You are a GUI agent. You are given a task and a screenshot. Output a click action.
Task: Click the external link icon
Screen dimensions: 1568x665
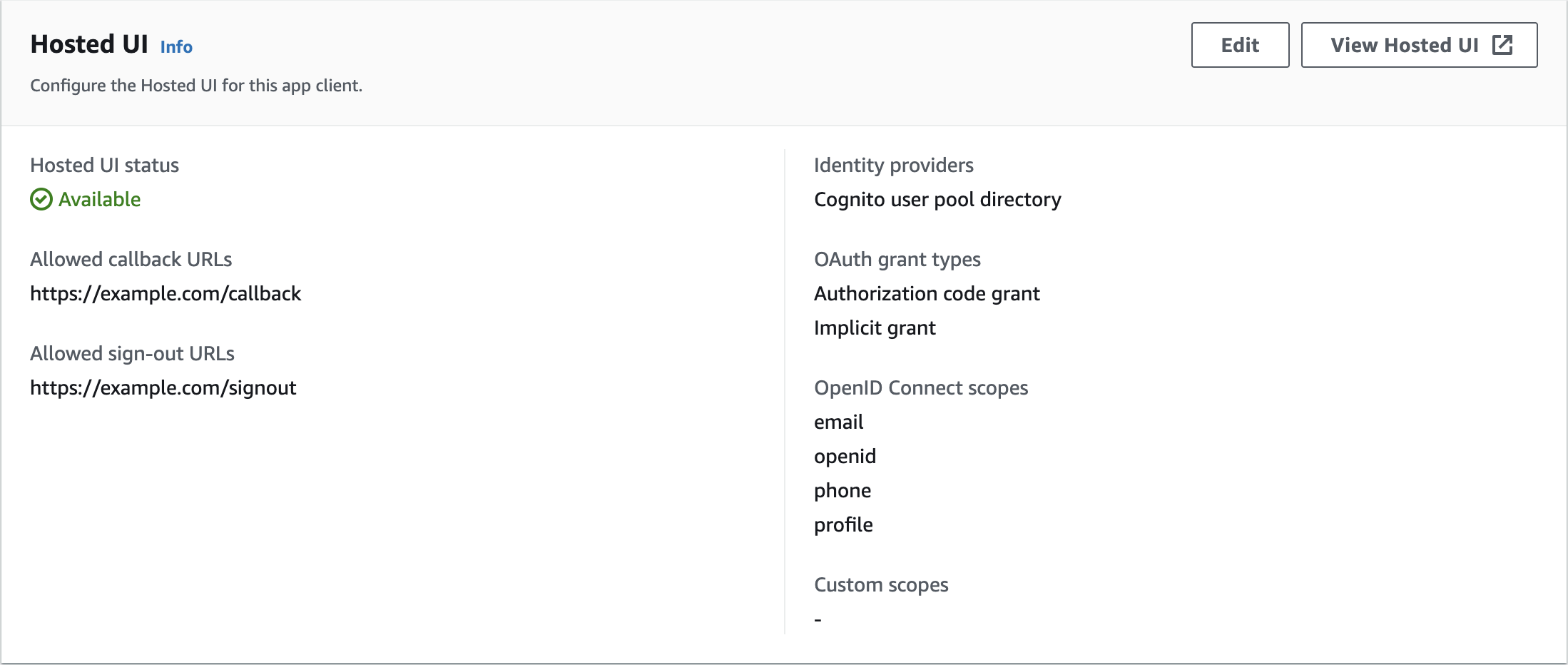[x=1502, y=45]
